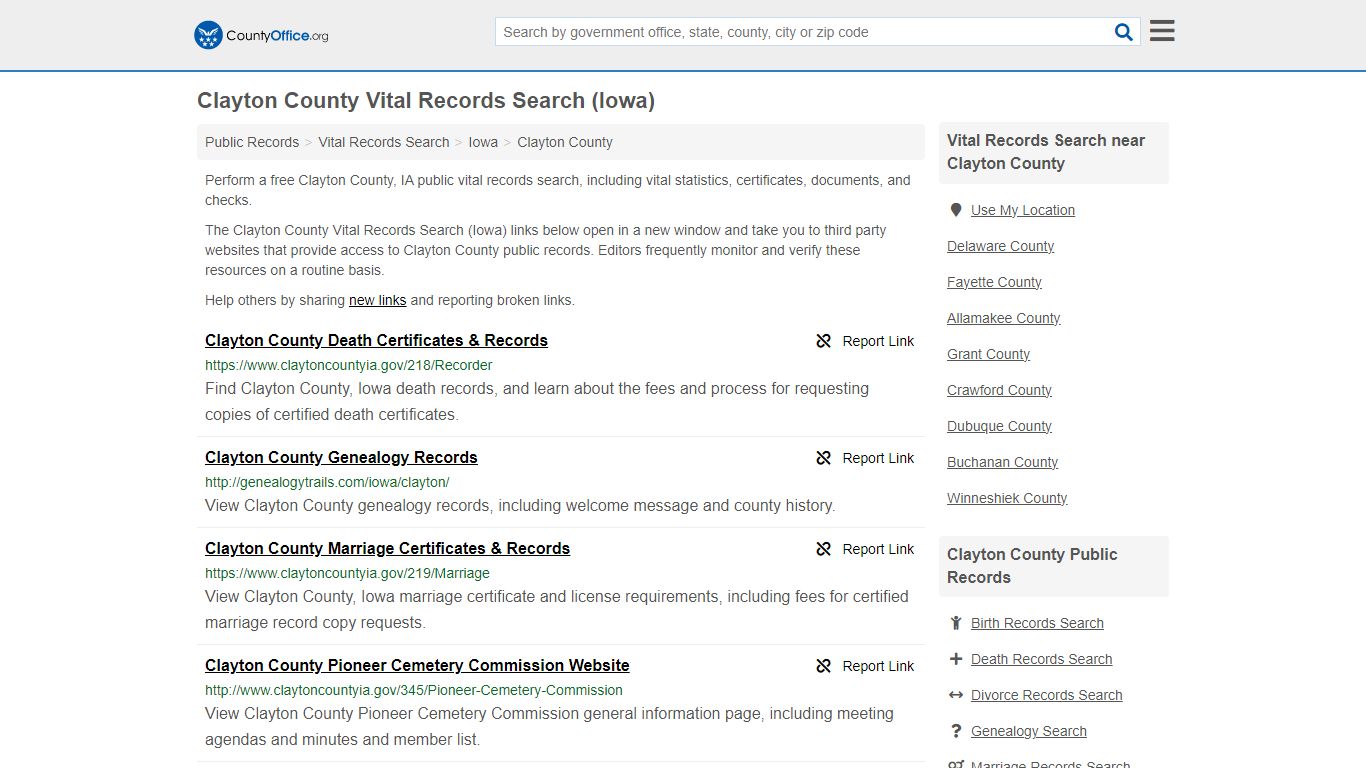Open Dubuque County vital records
The image size is (1366, 768).
(x=999, y=426)
